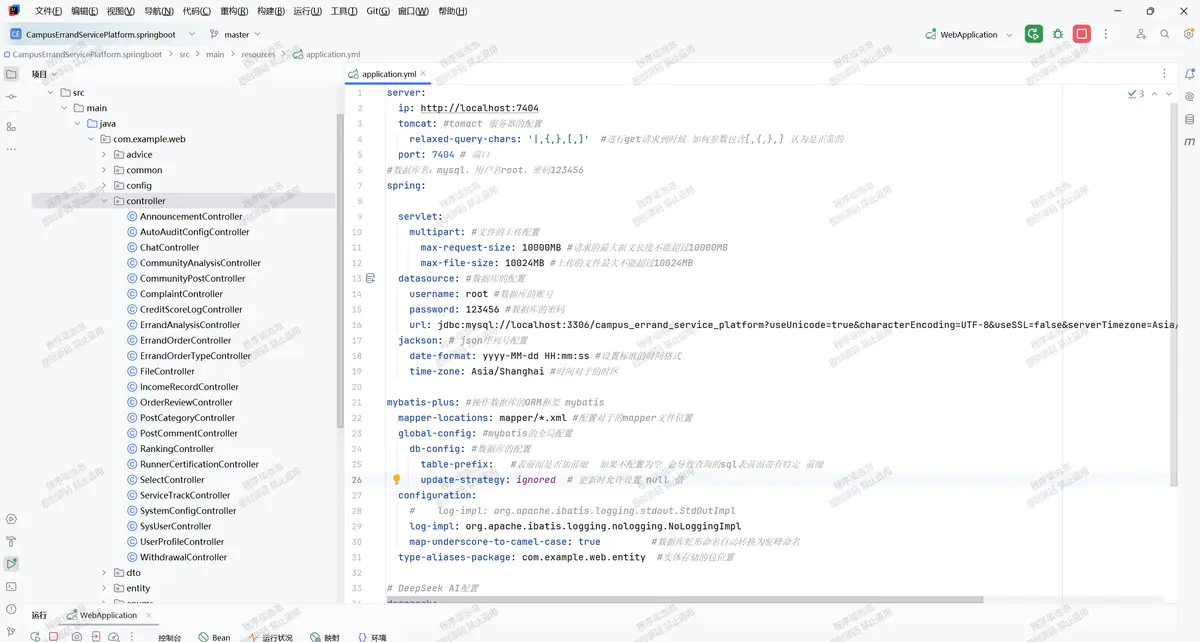
Task: Click the http://localhost:7404 link in editor
Action: pos(479,108)
